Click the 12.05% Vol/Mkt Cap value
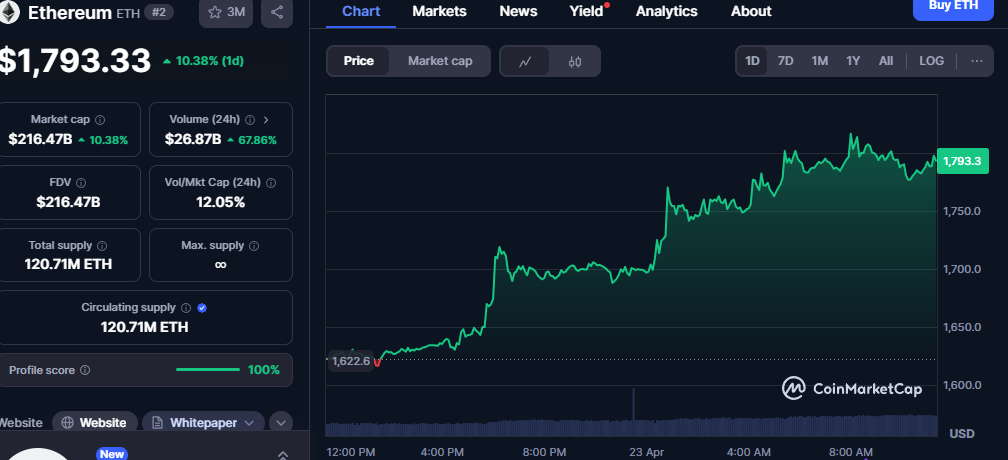Viewport: 1008px width, 460px height. point(220,202)
